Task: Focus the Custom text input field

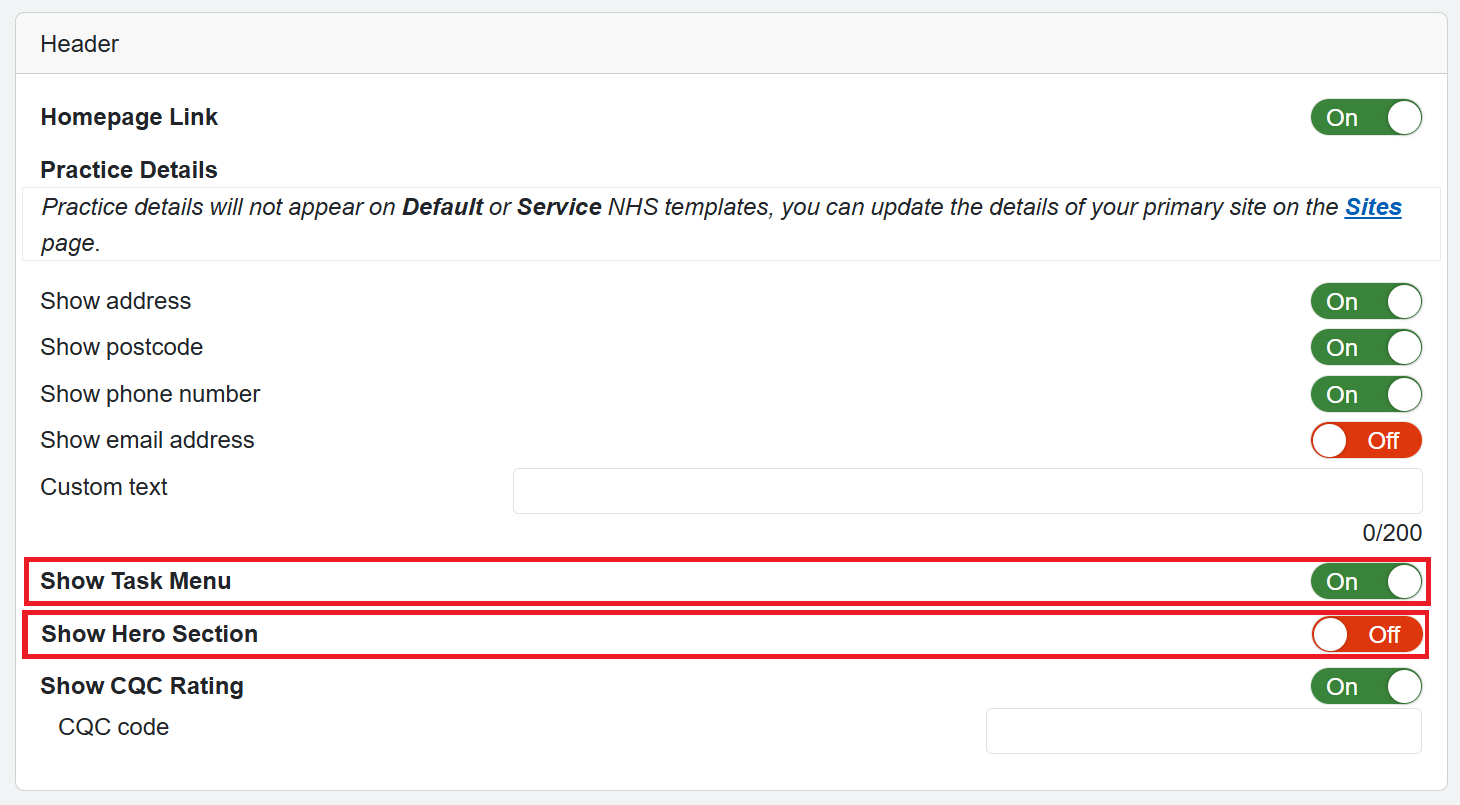Action: pos(967,491)
